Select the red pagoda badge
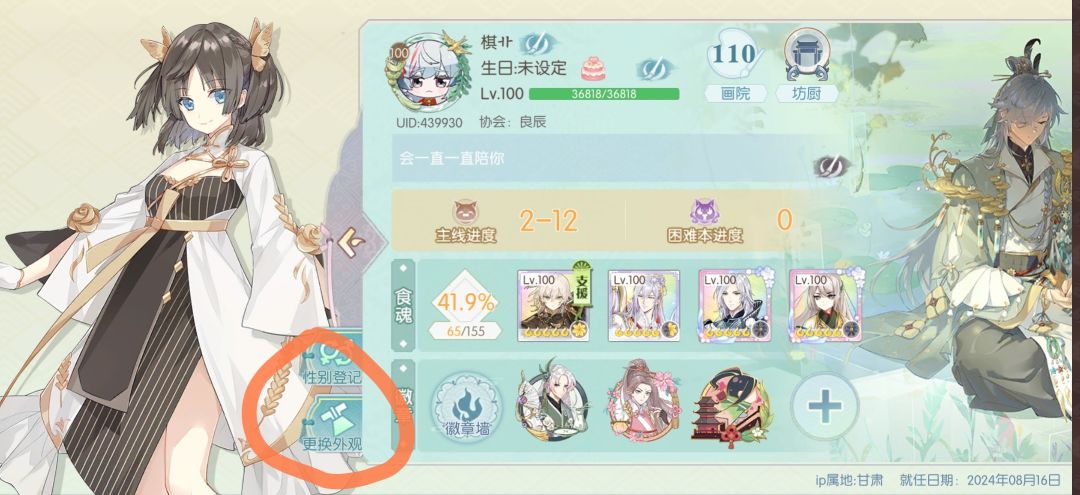The width and height of the screenshot is (1080, 495). click(729, 406)
